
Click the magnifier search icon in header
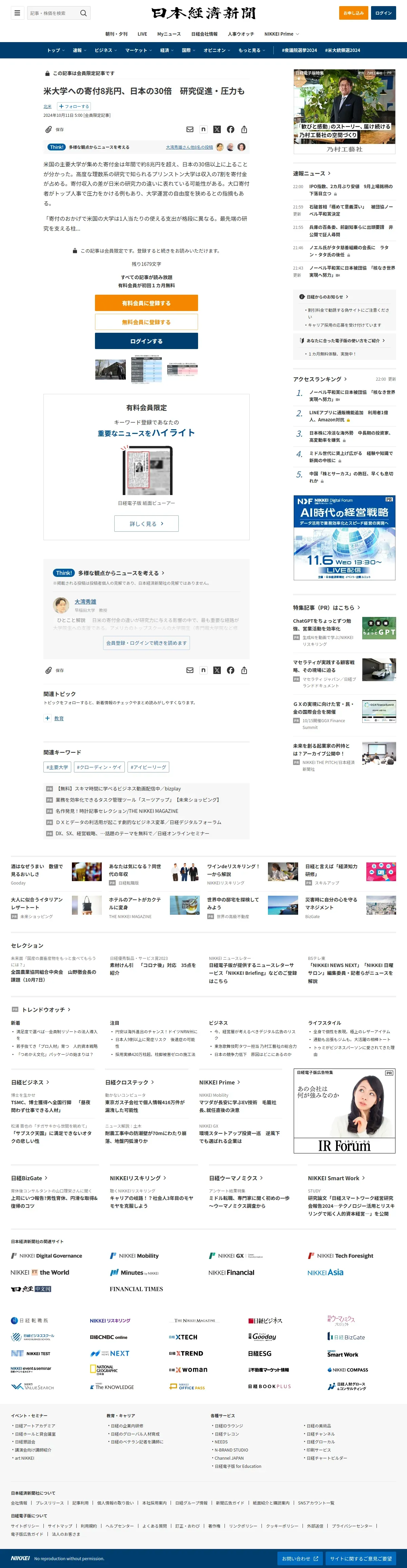coord(84,13)
